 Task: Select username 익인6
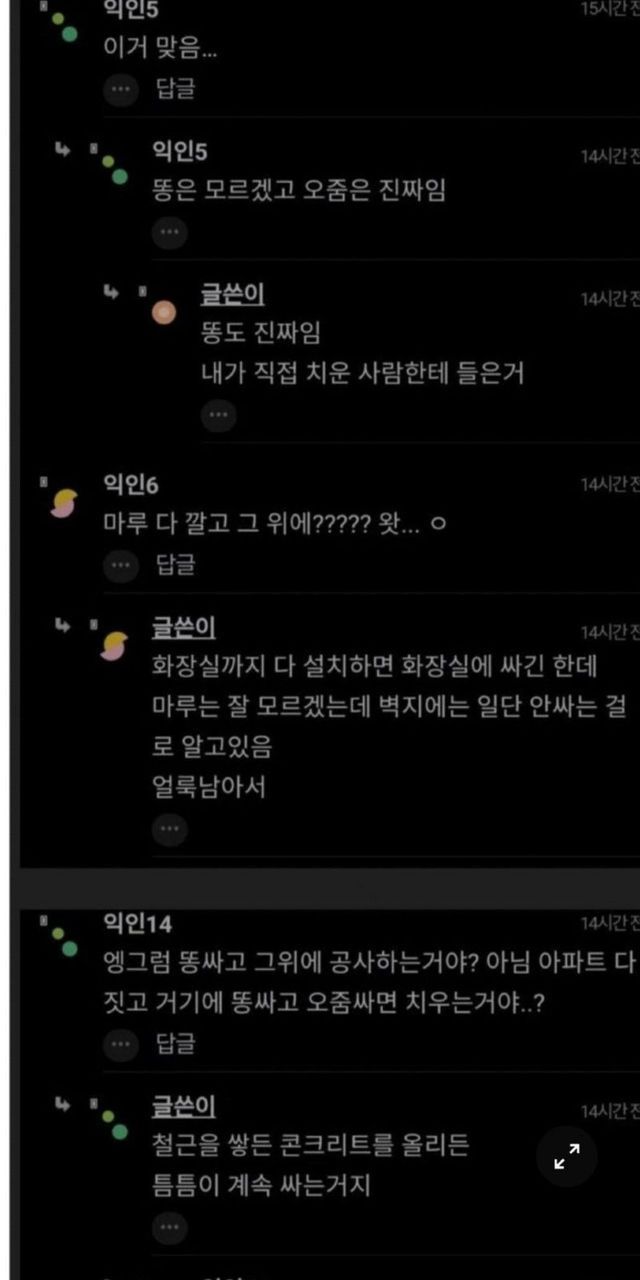click(131, 485)
